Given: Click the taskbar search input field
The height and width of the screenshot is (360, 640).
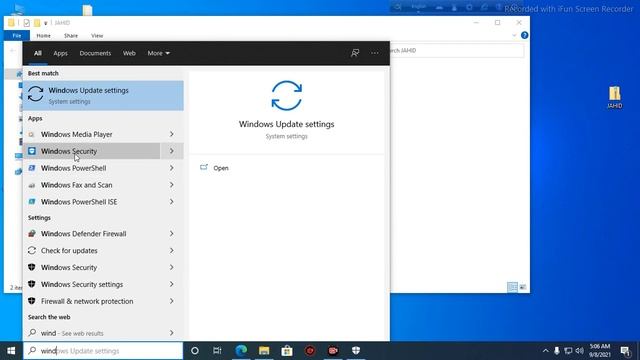Looking at the screenshot, I should tap(103, 351).
